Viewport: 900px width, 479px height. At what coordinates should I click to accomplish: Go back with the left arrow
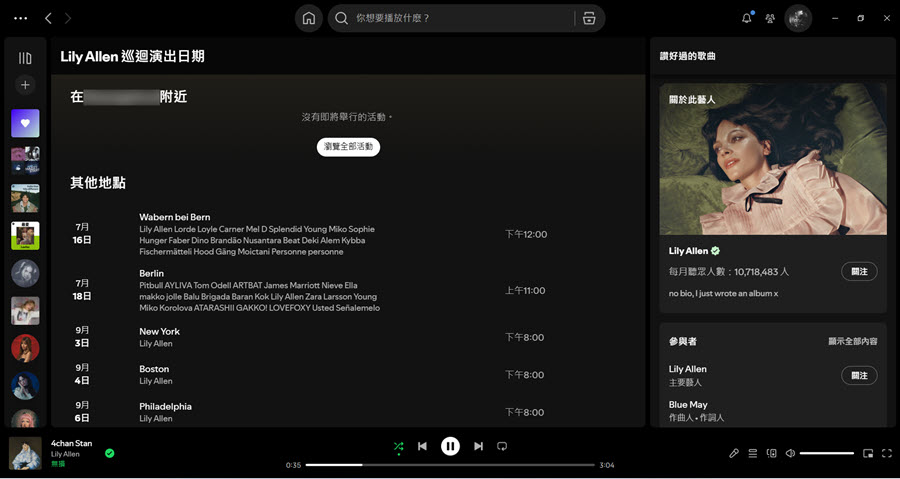48,18
